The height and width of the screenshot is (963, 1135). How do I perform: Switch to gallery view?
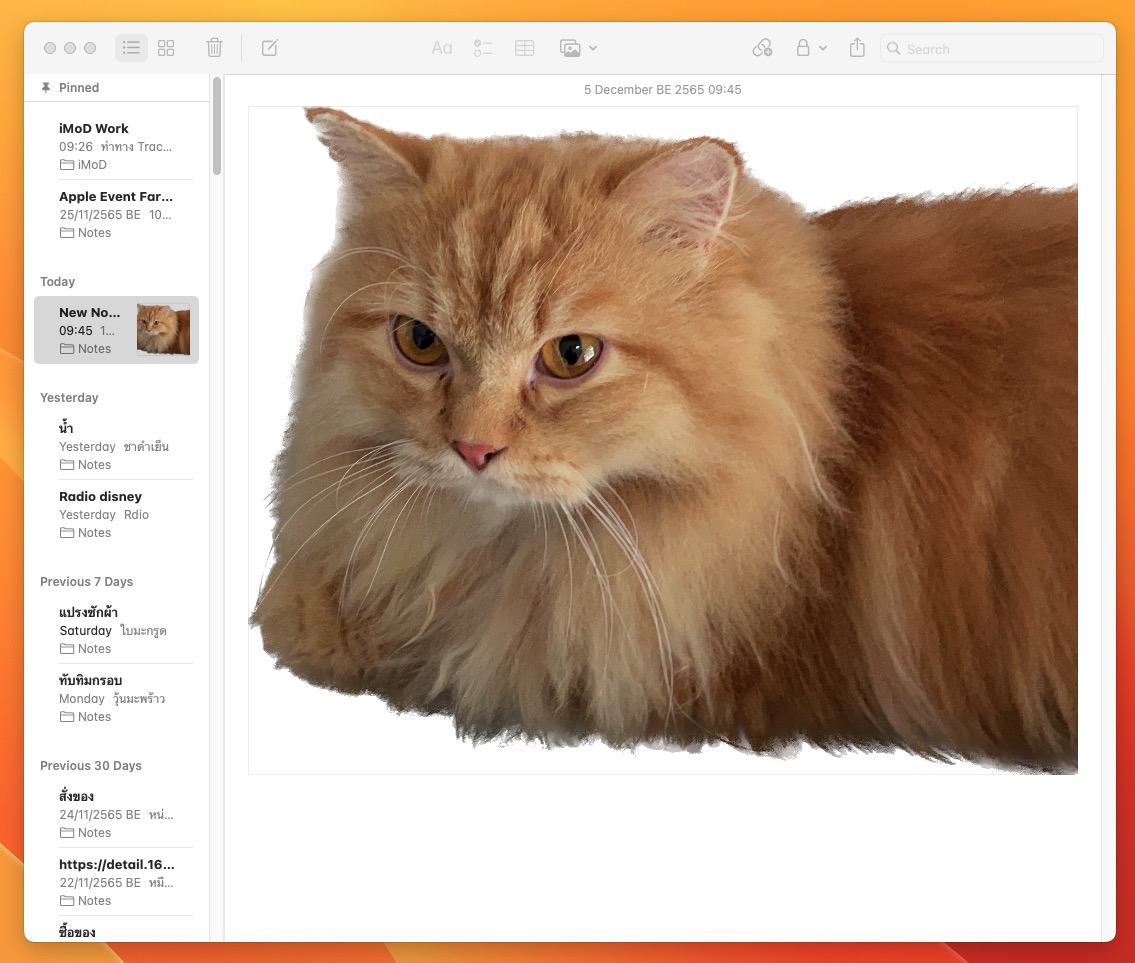coord(166,48)
